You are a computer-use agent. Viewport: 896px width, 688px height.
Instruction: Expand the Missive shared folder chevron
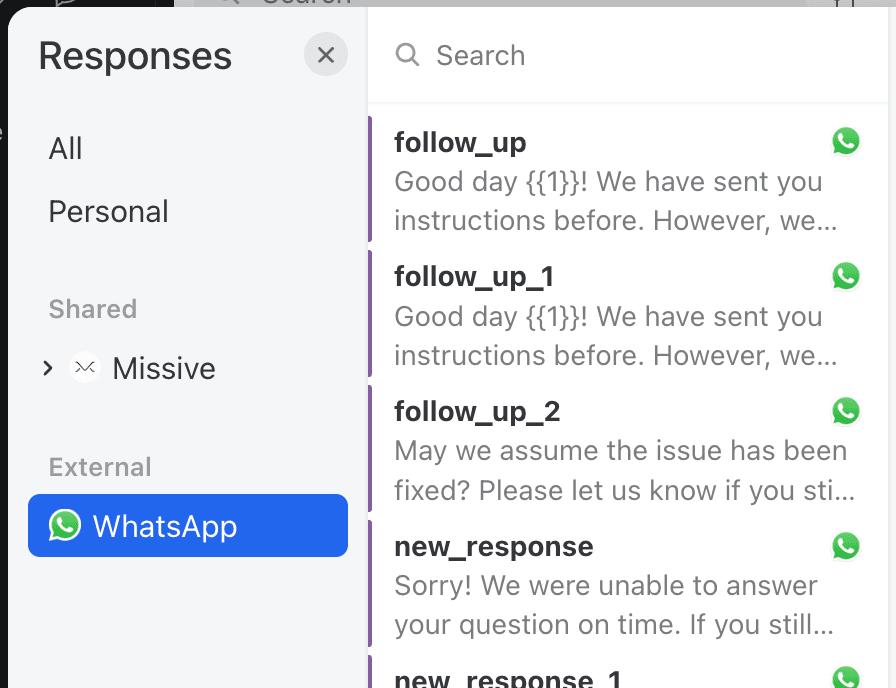click(48, 369)
